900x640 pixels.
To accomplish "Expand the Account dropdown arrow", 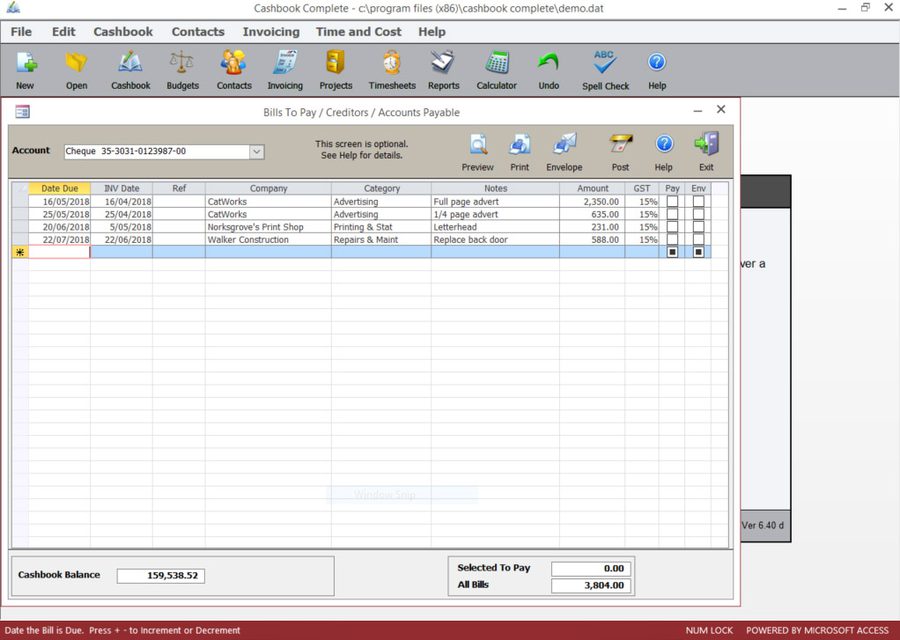I will (x=257, y=152).
